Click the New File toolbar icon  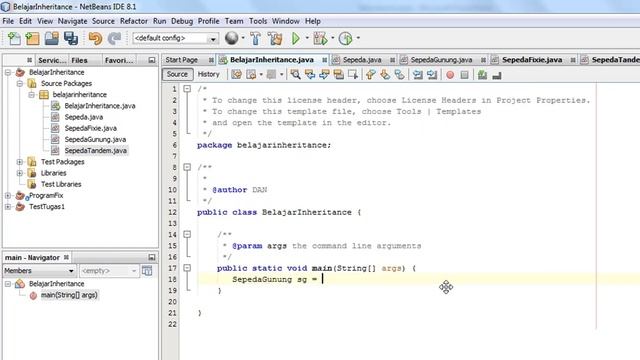pos(14,38)
